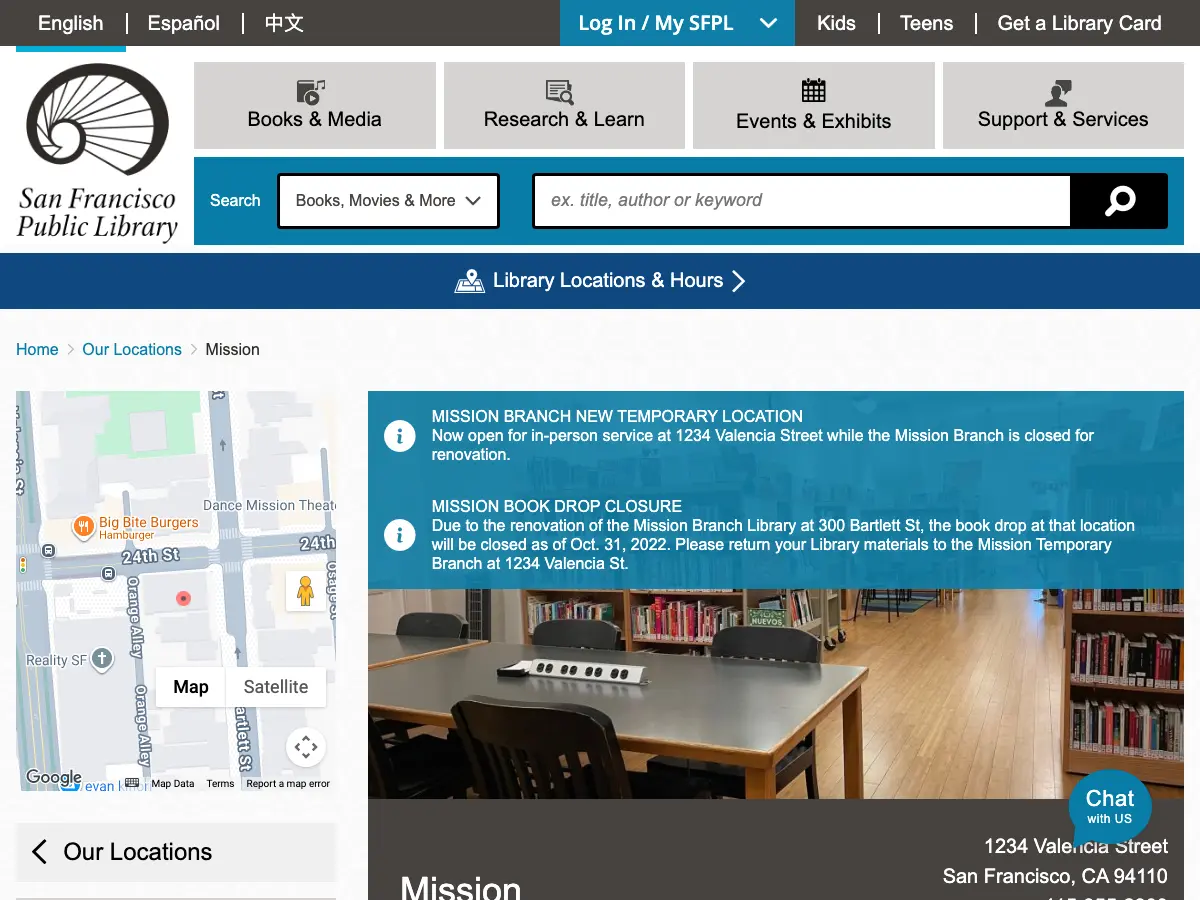Click the MISSION BRANCH NEW TEMPORARY LOCATION heading
The image size is (1200, 900).
click(617, 416)
